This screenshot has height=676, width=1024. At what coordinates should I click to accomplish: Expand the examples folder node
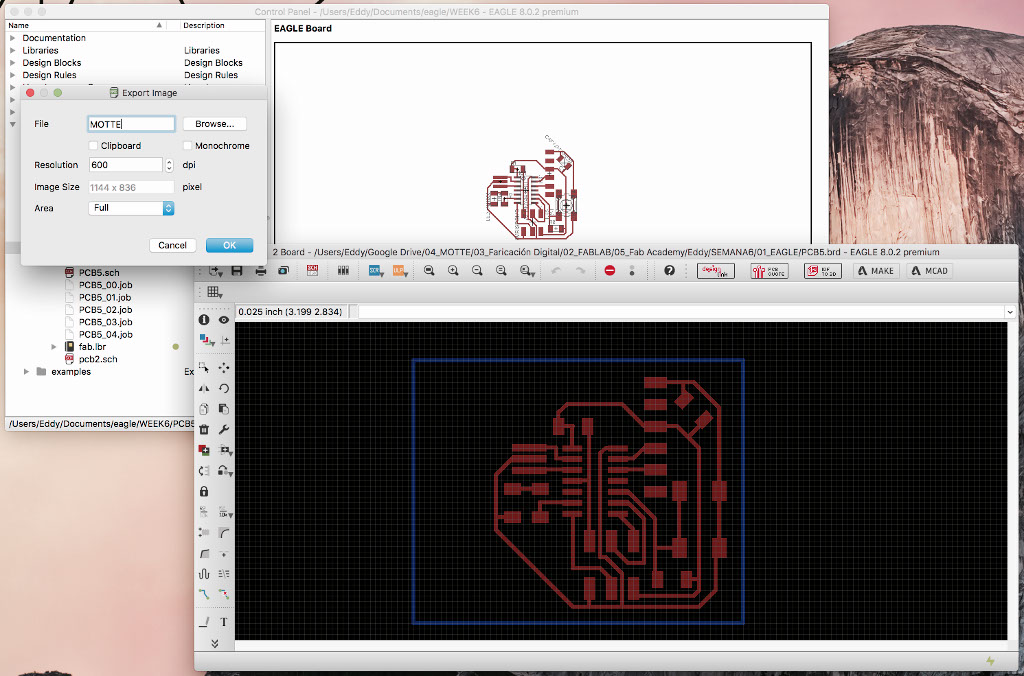point(26,372)
